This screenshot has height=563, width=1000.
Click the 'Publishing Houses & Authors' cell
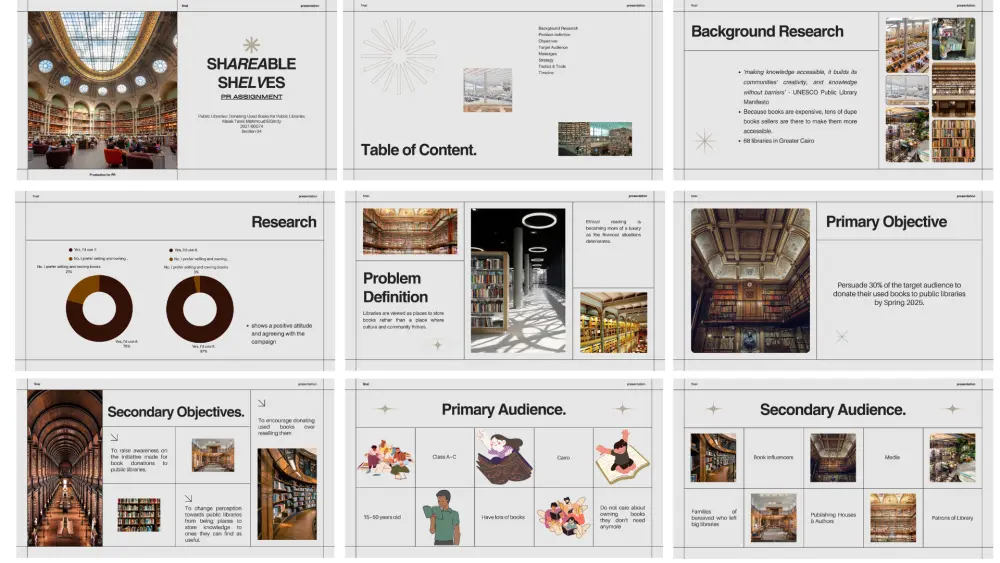click(833, 518)
